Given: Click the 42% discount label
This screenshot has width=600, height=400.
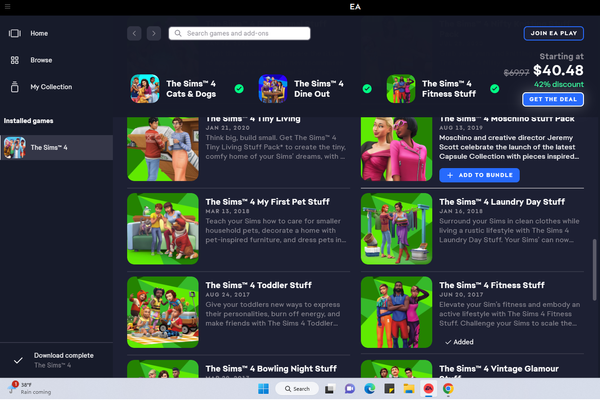Looking at the screenshot, I should click(559, 84).
